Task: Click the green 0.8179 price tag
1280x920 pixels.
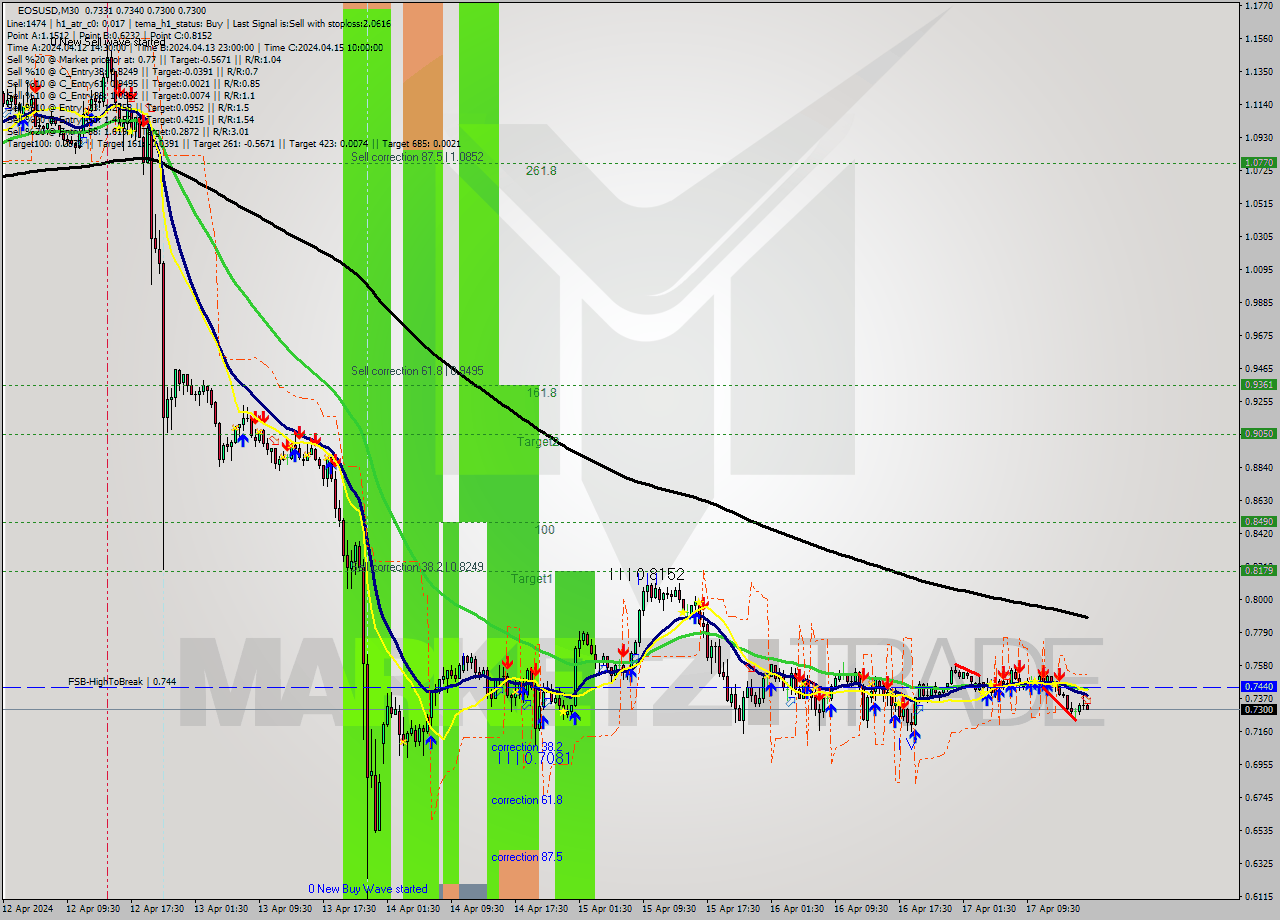Action: click(x=1258, y=570)
